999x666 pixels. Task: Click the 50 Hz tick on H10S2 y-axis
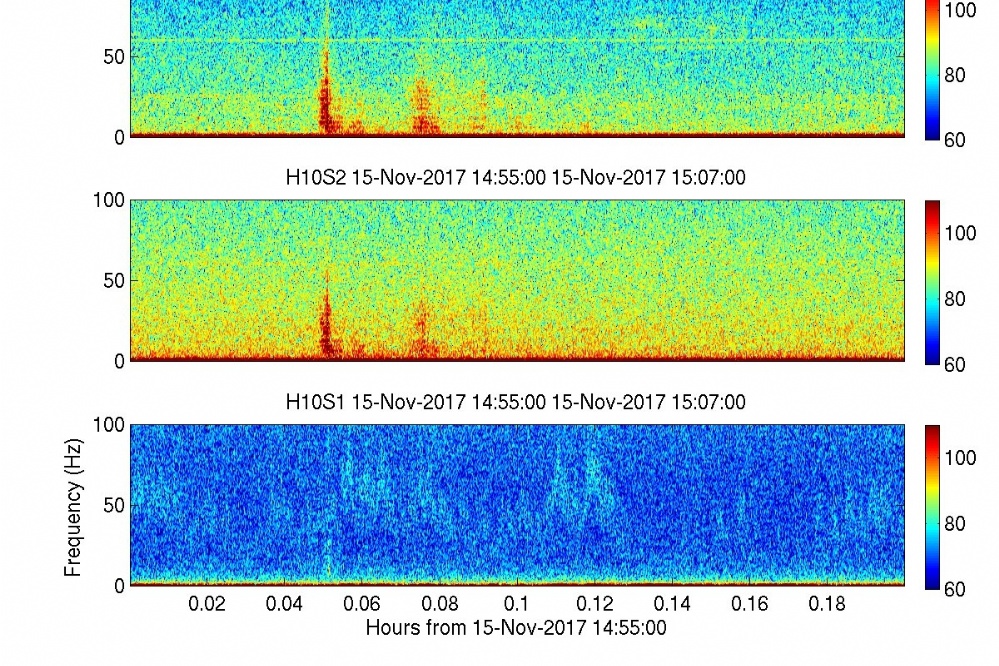click(x=113, y=281)
